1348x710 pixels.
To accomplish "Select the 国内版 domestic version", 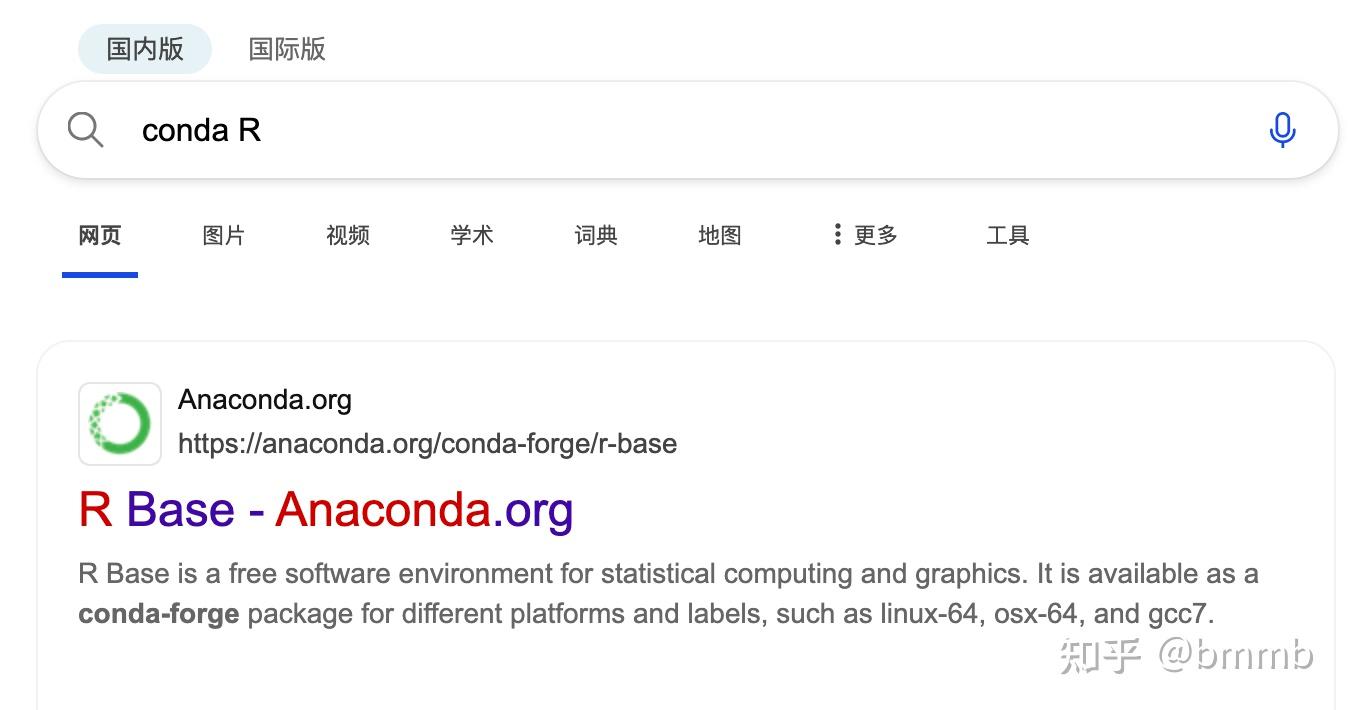I will pos(145,49).
